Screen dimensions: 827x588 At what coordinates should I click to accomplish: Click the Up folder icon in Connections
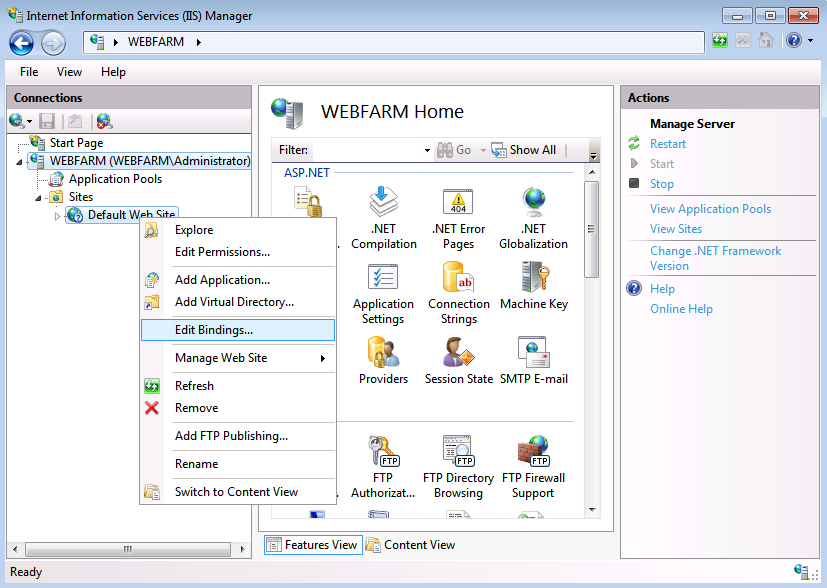(75, 121)
